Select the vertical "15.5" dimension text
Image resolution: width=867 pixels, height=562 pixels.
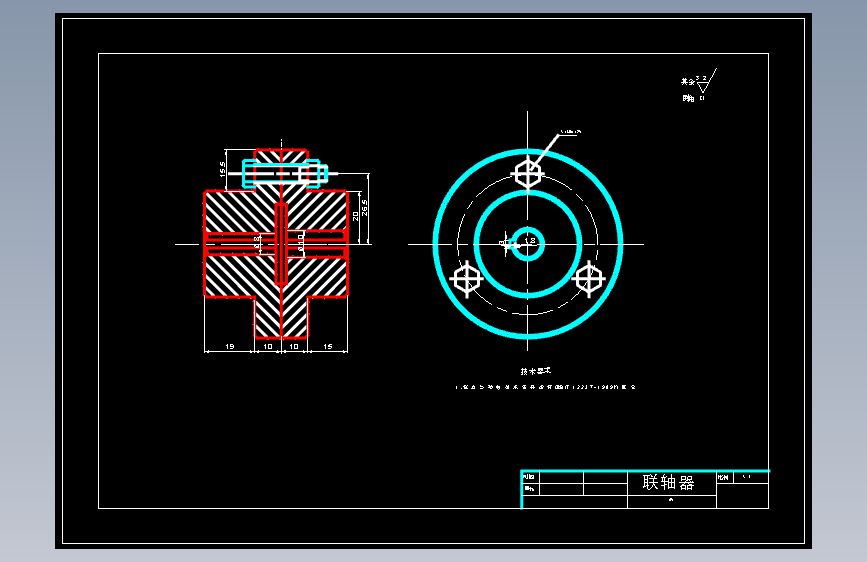(222, 169)
